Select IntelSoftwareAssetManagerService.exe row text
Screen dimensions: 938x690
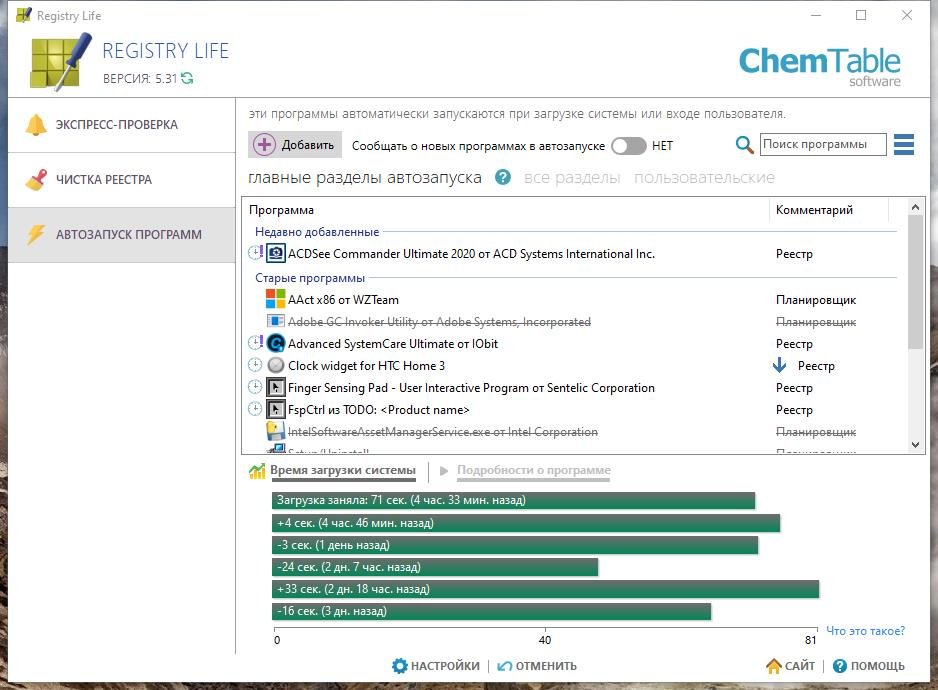[443, 432]
